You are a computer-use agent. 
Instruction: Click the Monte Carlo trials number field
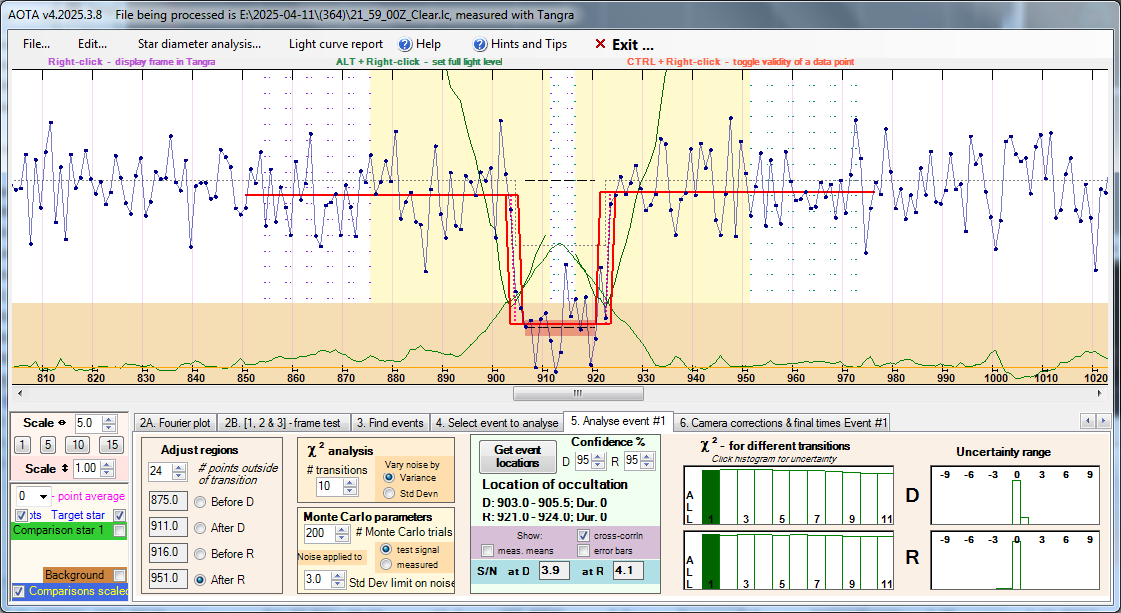[319, 534]
